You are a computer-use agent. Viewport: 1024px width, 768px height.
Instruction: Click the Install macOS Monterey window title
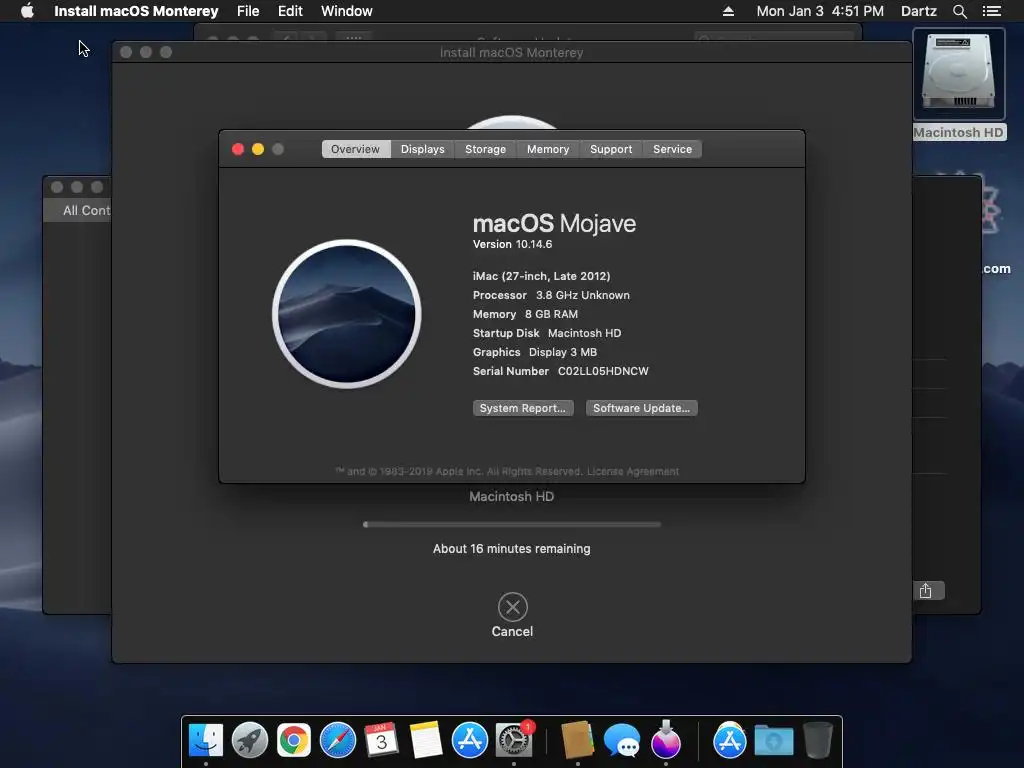511,52
